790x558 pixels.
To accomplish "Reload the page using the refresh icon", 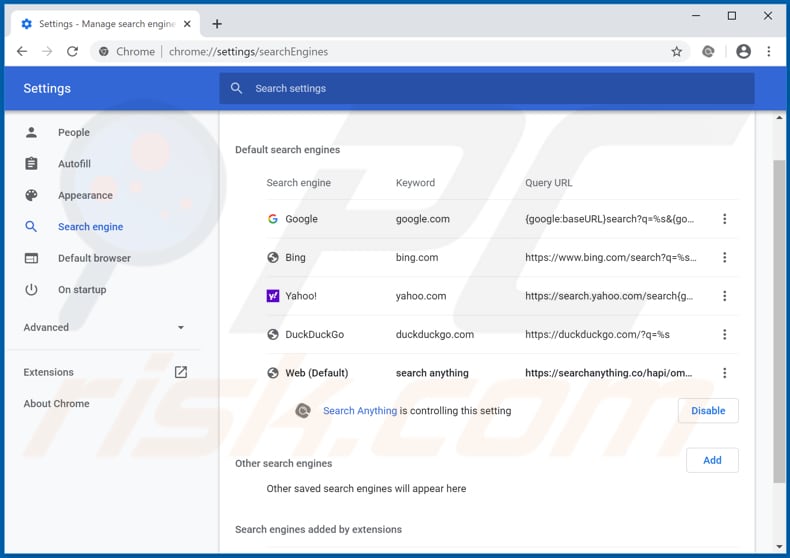I will 75,51.
